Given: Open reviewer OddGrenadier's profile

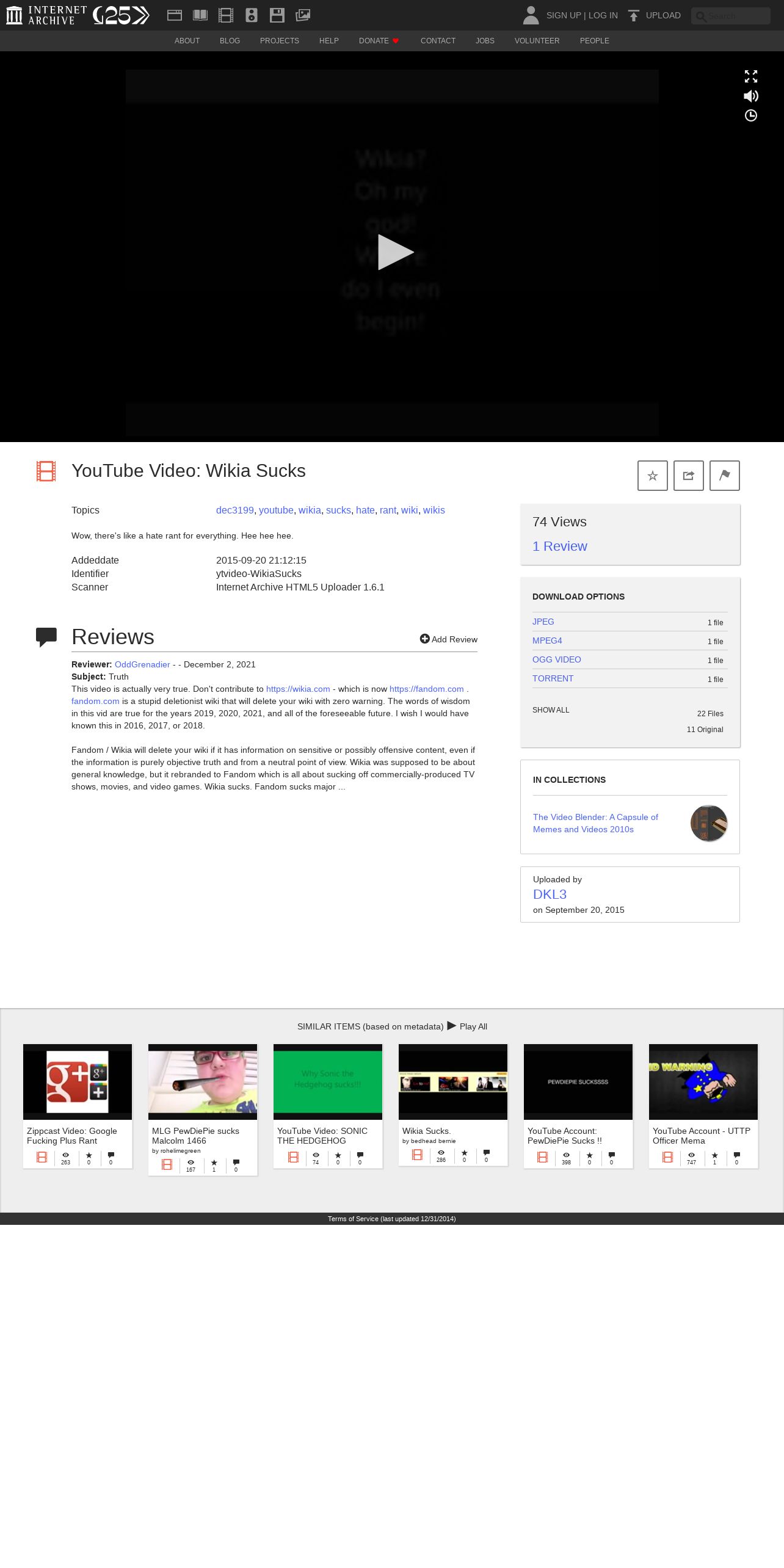Looking at the screenshot, I should [x=142, y=664].
